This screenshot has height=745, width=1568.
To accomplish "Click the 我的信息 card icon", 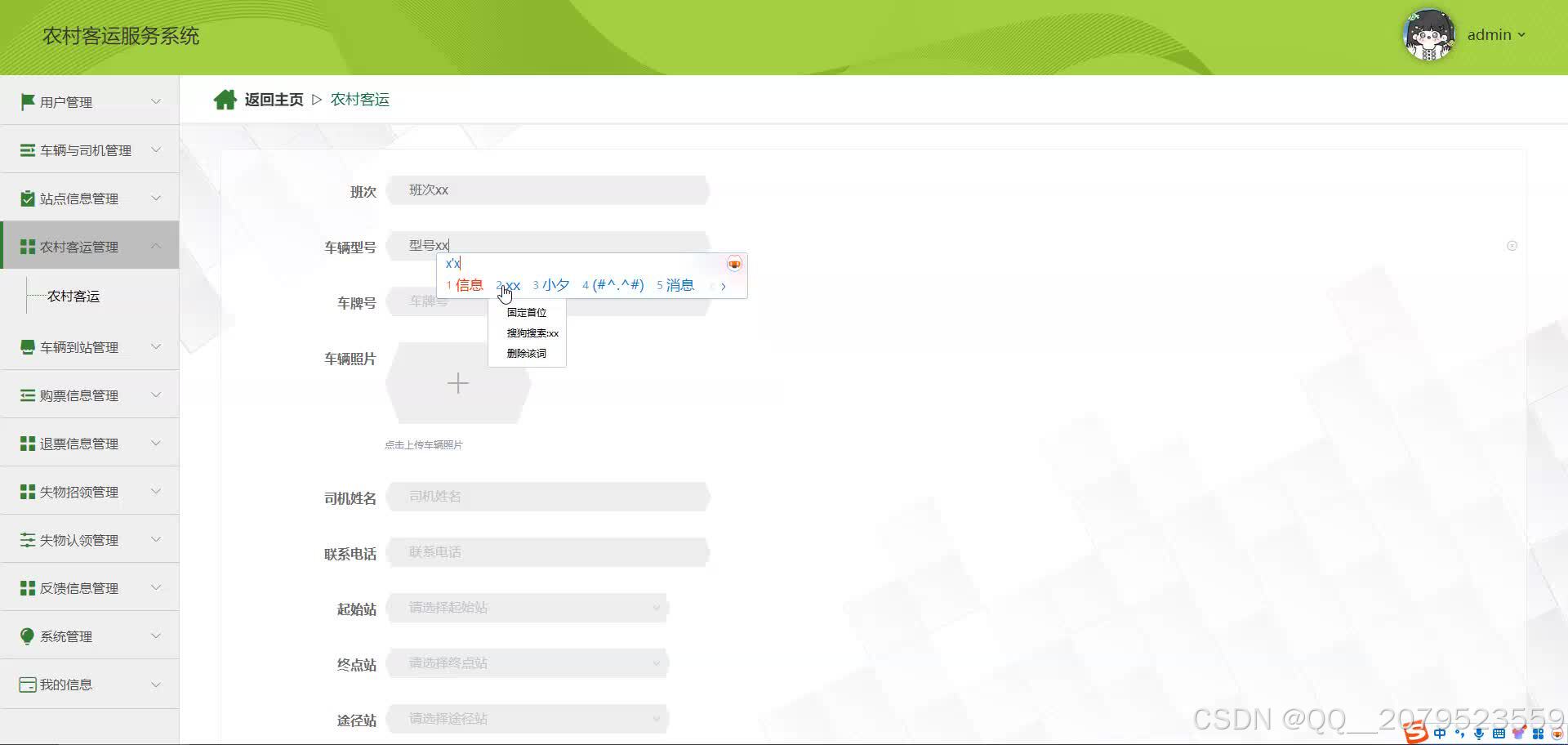I will [x=27, y=685].
